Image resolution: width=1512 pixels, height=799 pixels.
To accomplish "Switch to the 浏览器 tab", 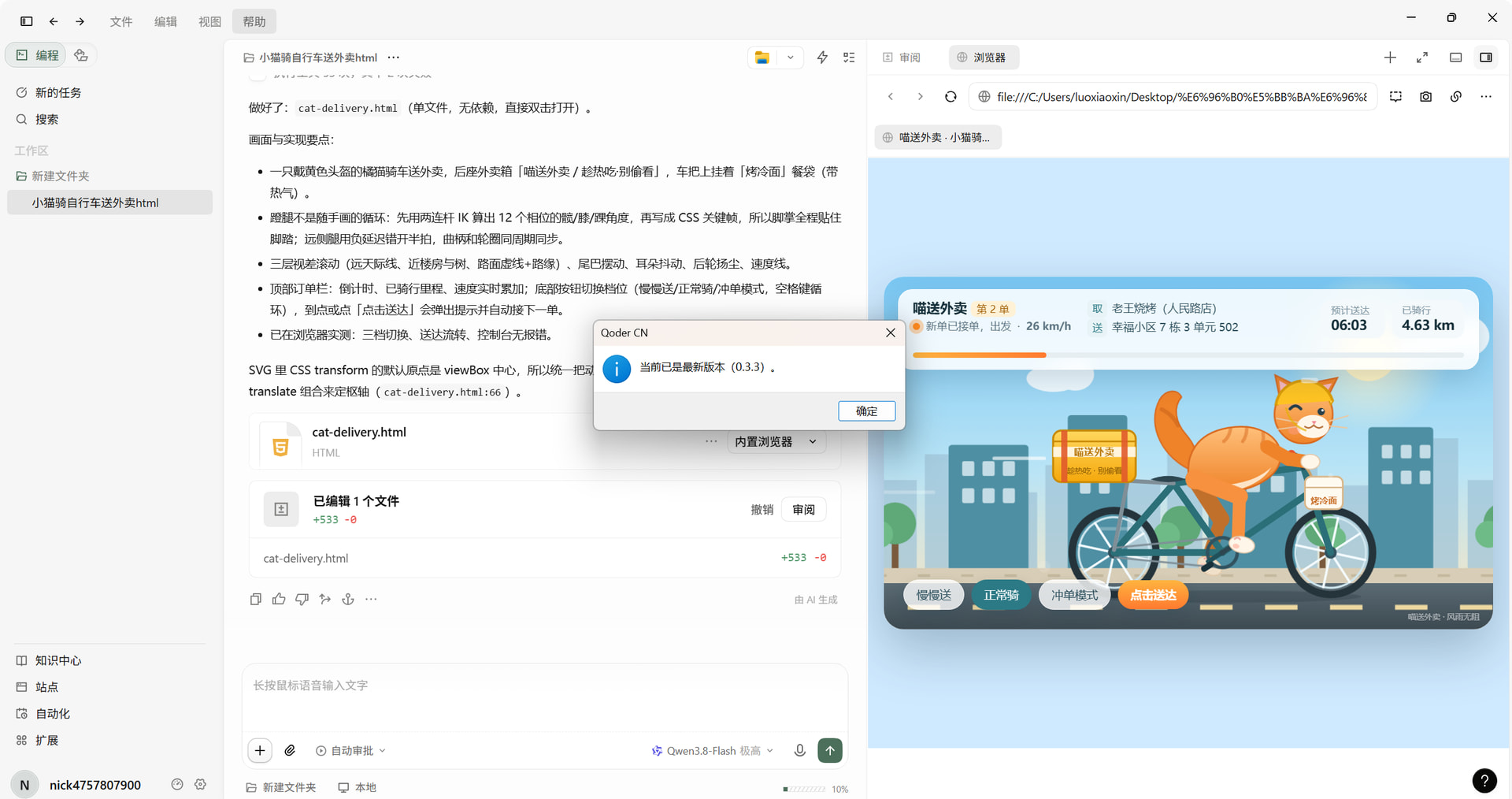I will (983, 58).
